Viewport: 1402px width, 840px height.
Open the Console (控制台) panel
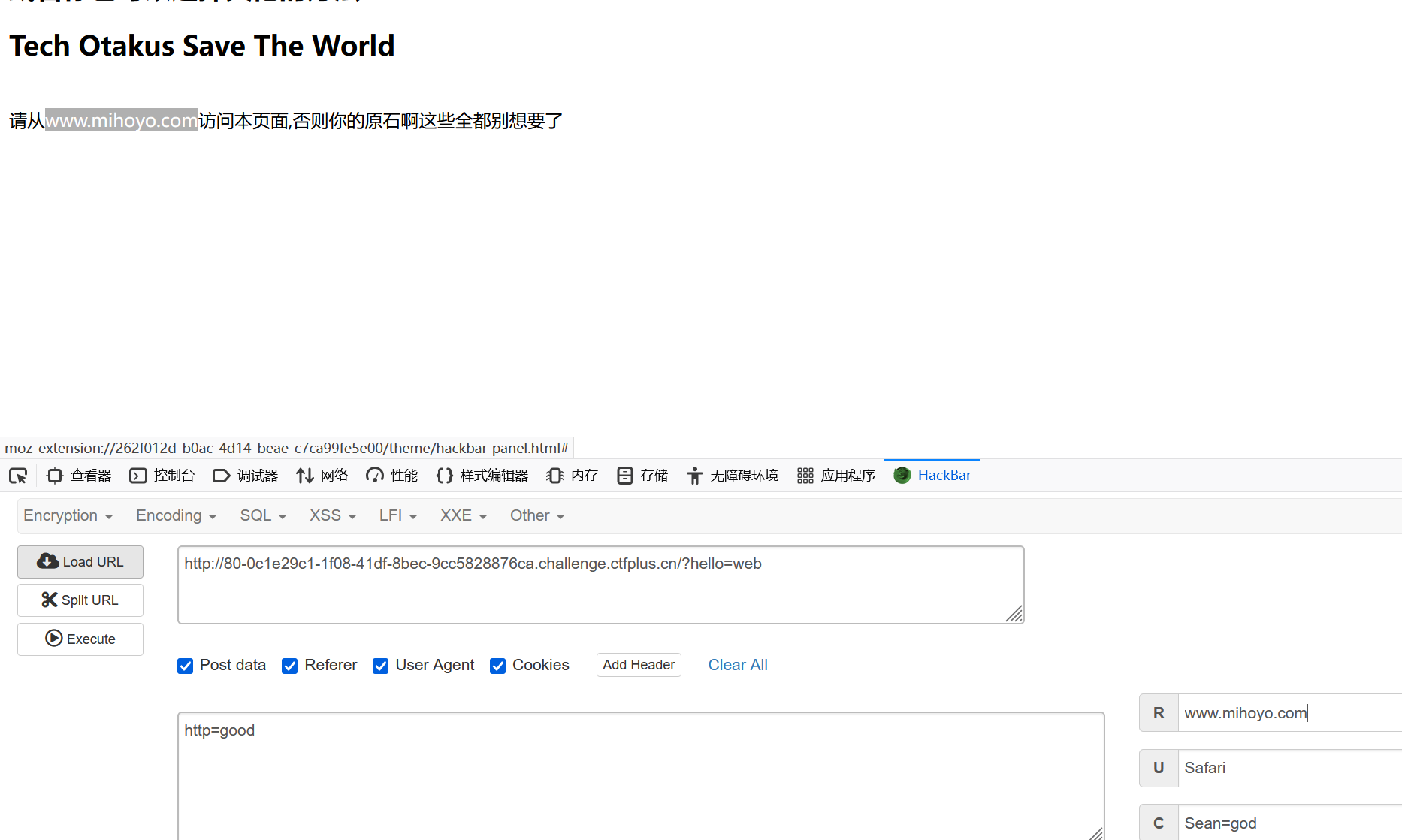point(162,476)
